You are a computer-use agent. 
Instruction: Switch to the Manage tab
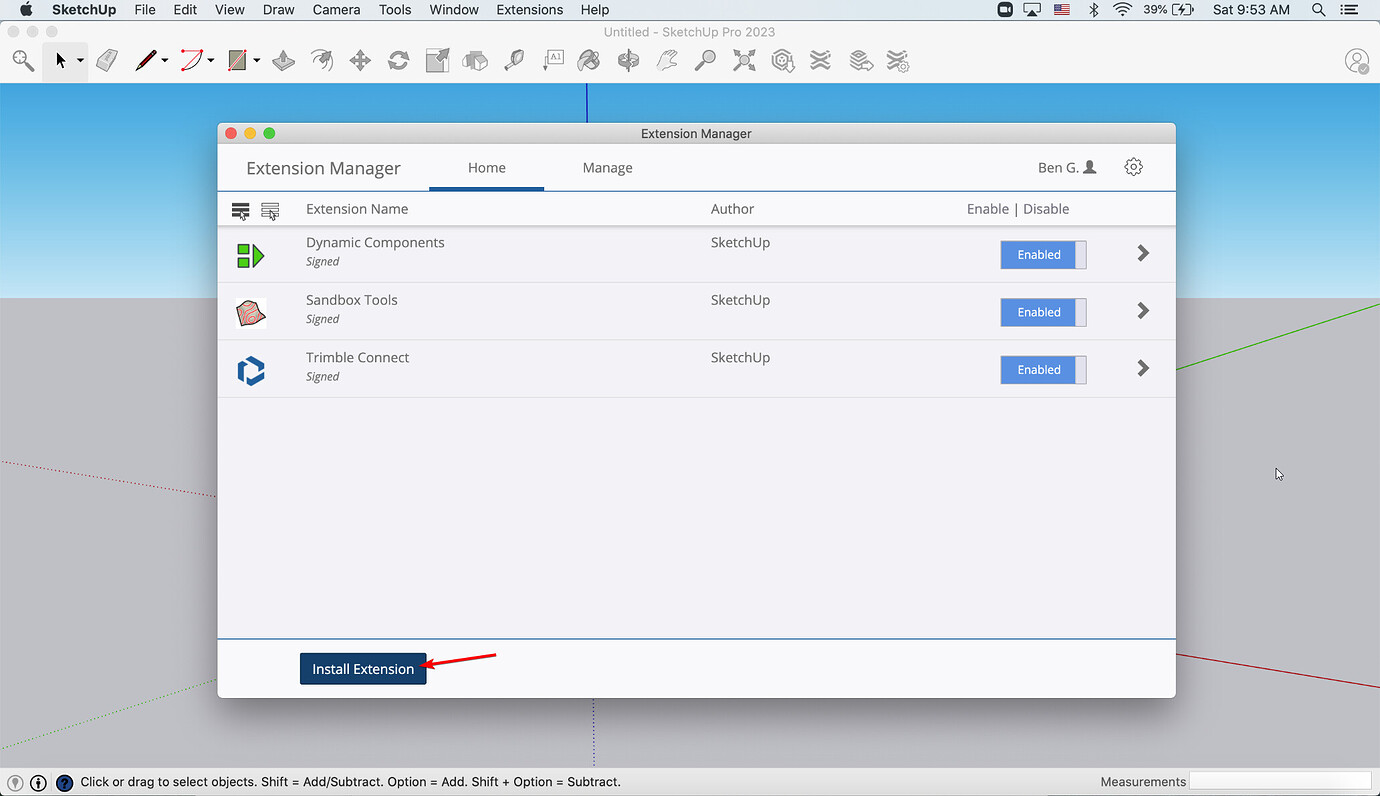pyautogui.click(x=607, y=168)
